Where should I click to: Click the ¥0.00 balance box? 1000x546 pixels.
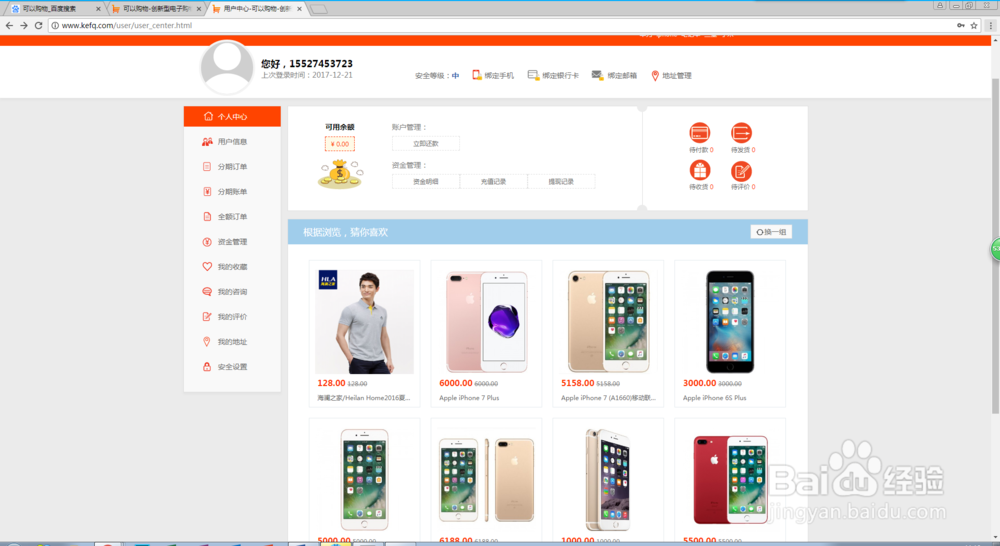coord(340,144)
